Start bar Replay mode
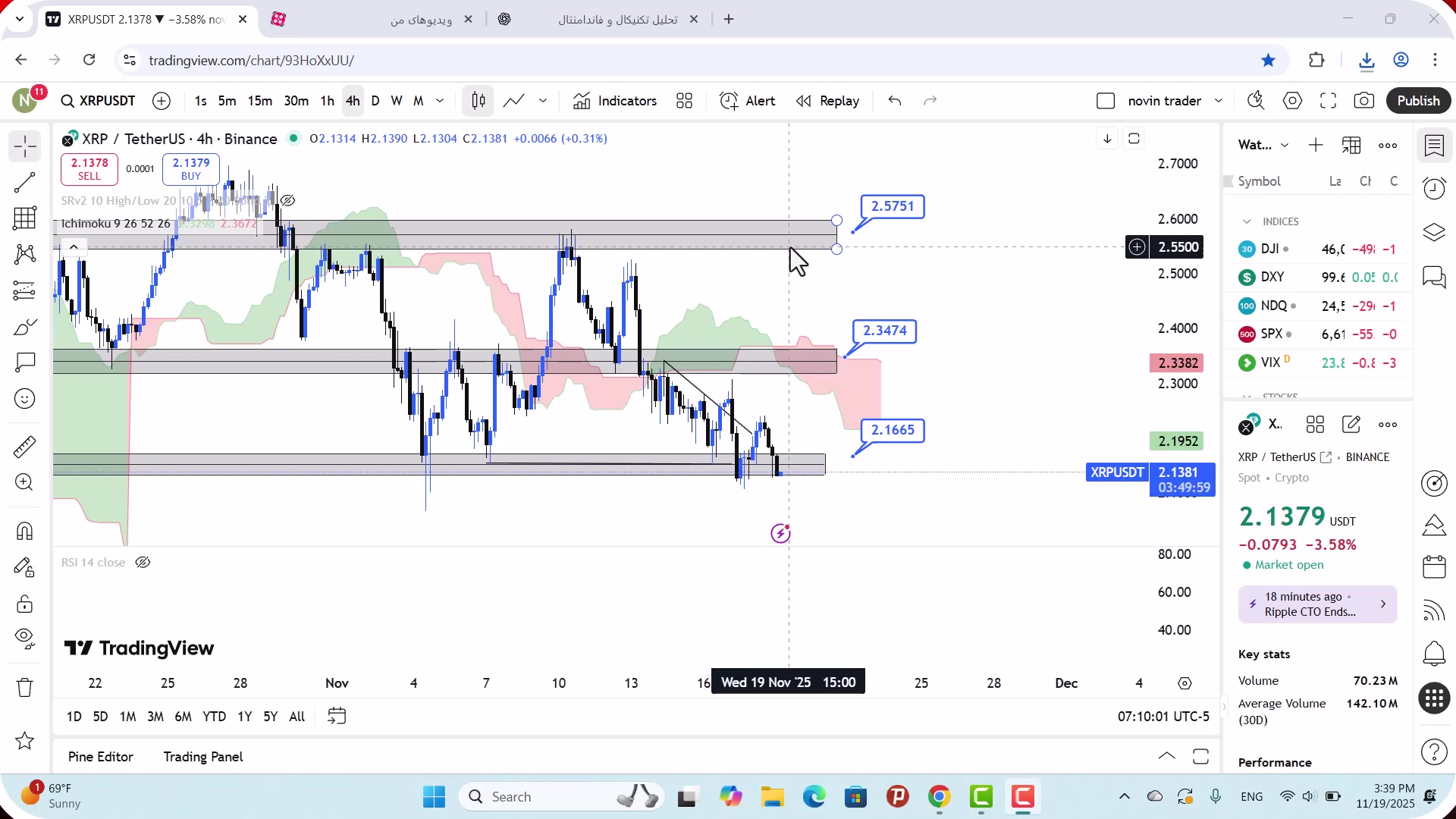This screenshot has height=819, width=1456. pyautogui.click(x=827, y=101)
